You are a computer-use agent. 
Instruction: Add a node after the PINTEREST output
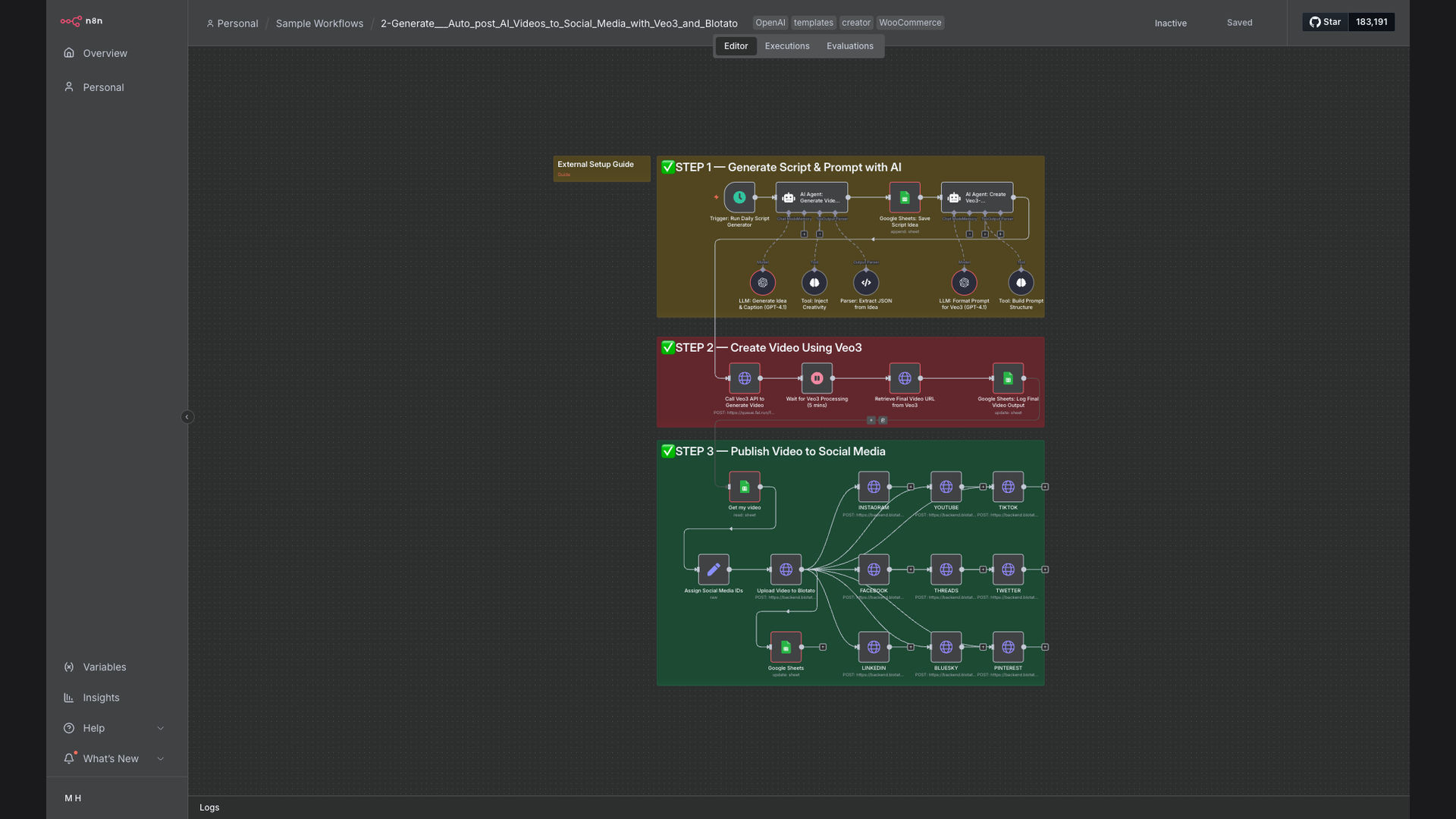point(1045,647)
